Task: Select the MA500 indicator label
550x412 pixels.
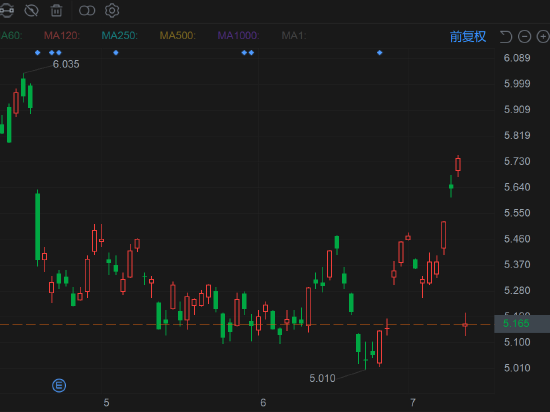Action: pos(177,35)
